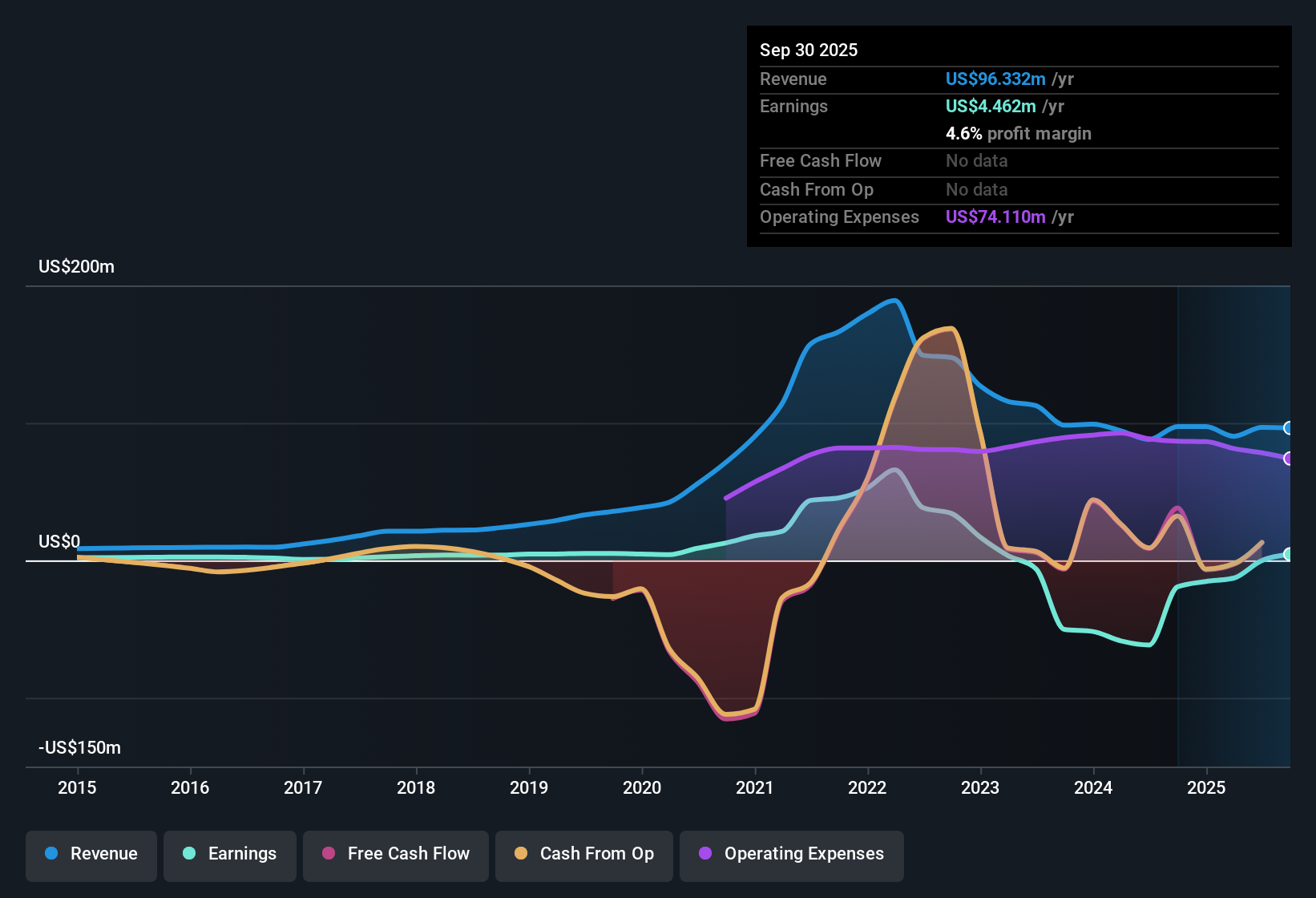Viewport: 1316px width, 898px height.
Task: Toggle the Earnings series visibility
Action: tap(229, 854)
